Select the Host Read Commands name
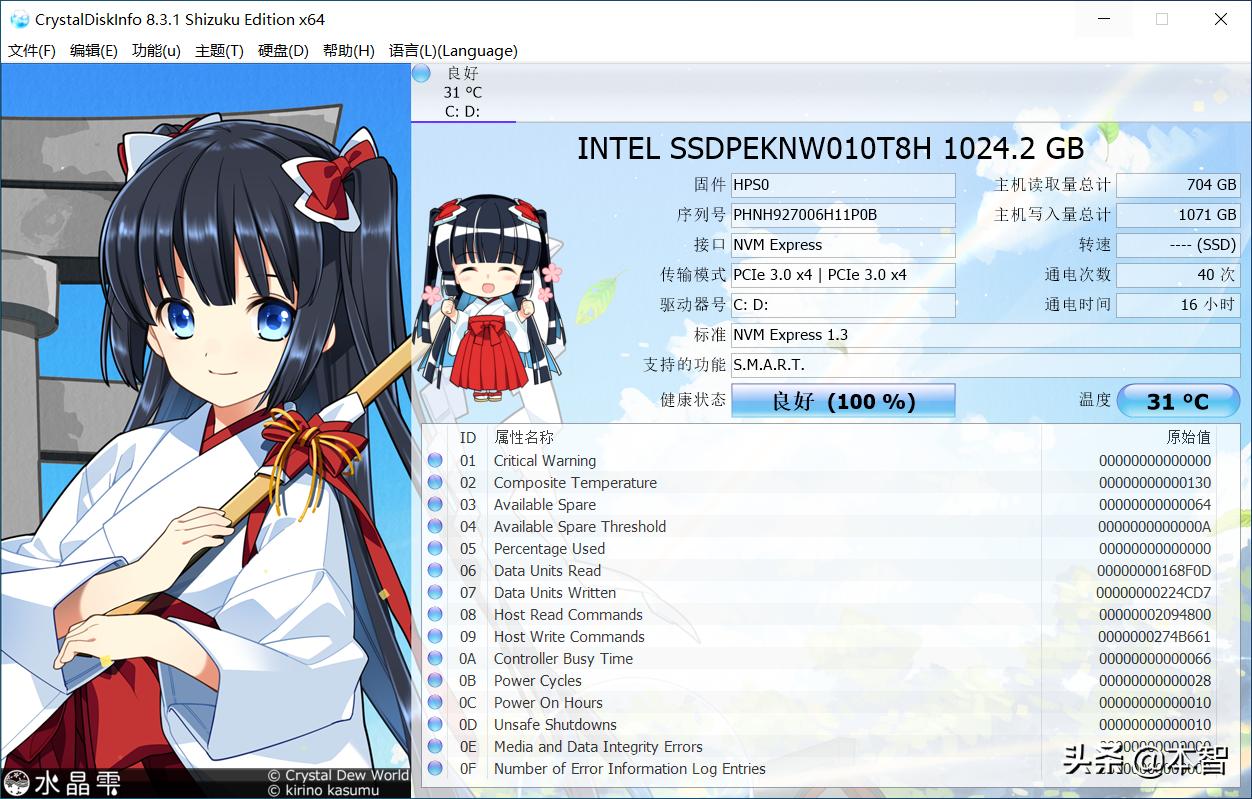Viewport: 1252px width, 799px height. pos(568,615)
